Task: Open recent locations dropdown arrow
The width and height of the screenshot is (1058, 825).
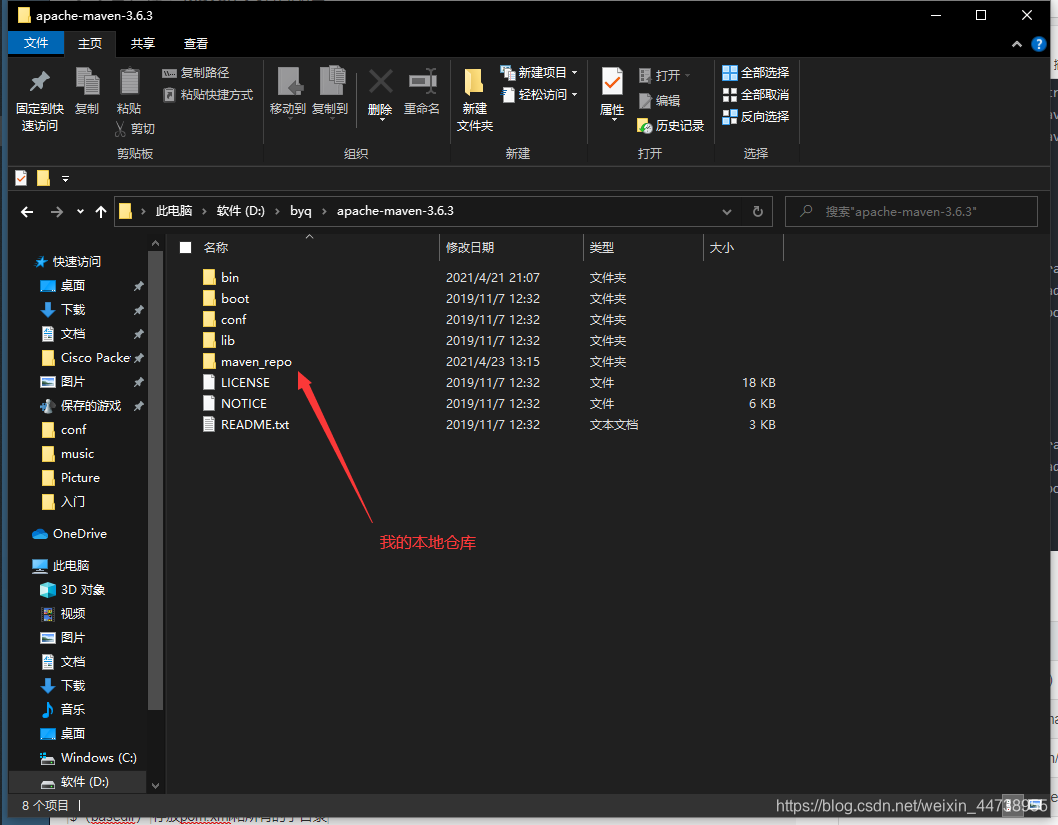Action: (x=80, y=212)
